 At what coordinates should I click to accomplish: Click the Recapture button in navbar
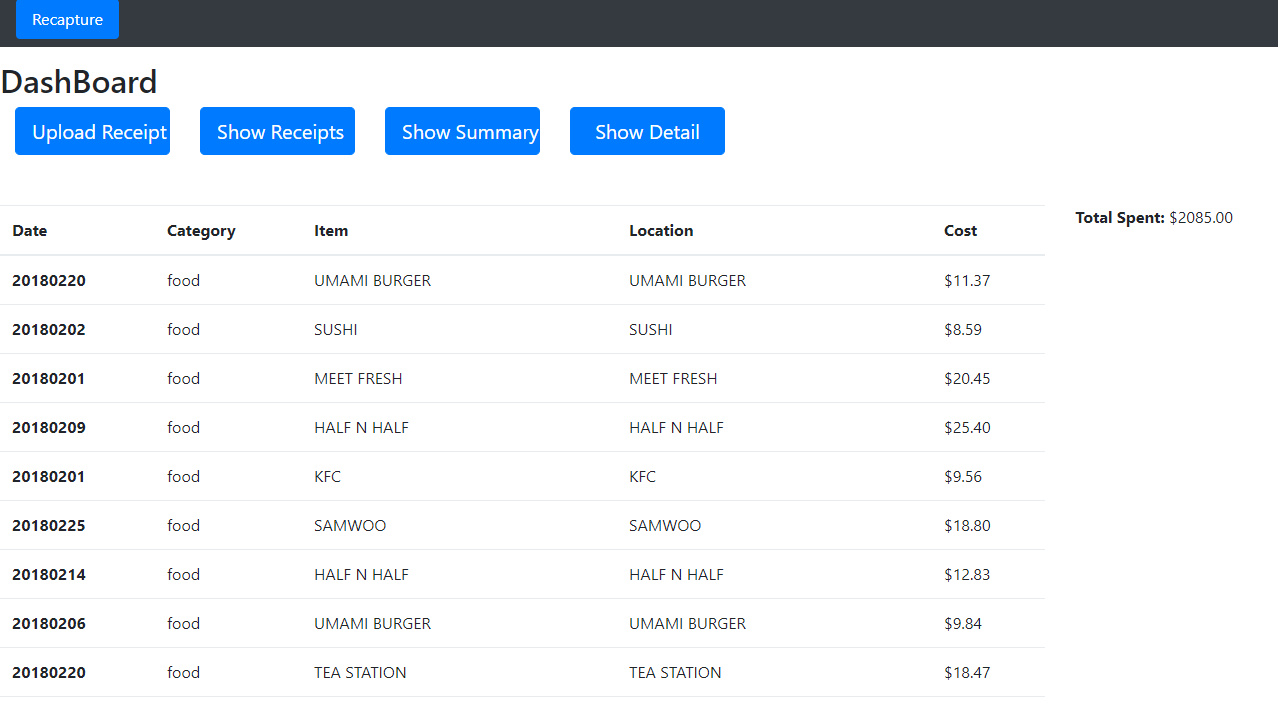coord(67,19)
